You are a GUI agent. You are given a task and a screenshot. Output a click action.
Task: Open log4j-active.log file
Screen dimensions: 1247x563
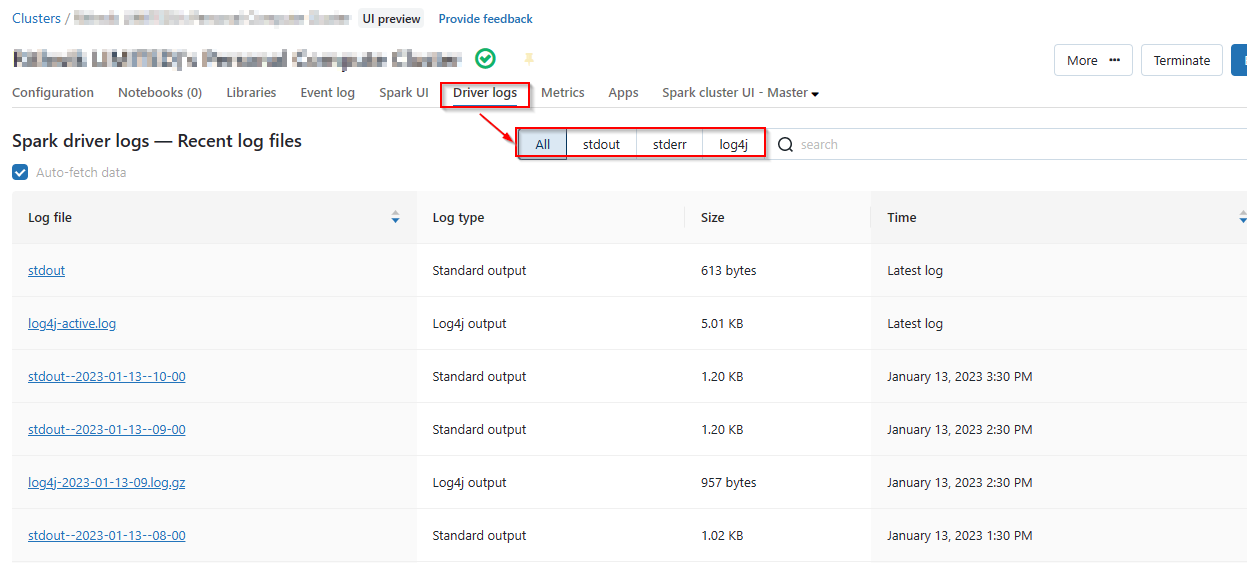click(x=72, y=323)
